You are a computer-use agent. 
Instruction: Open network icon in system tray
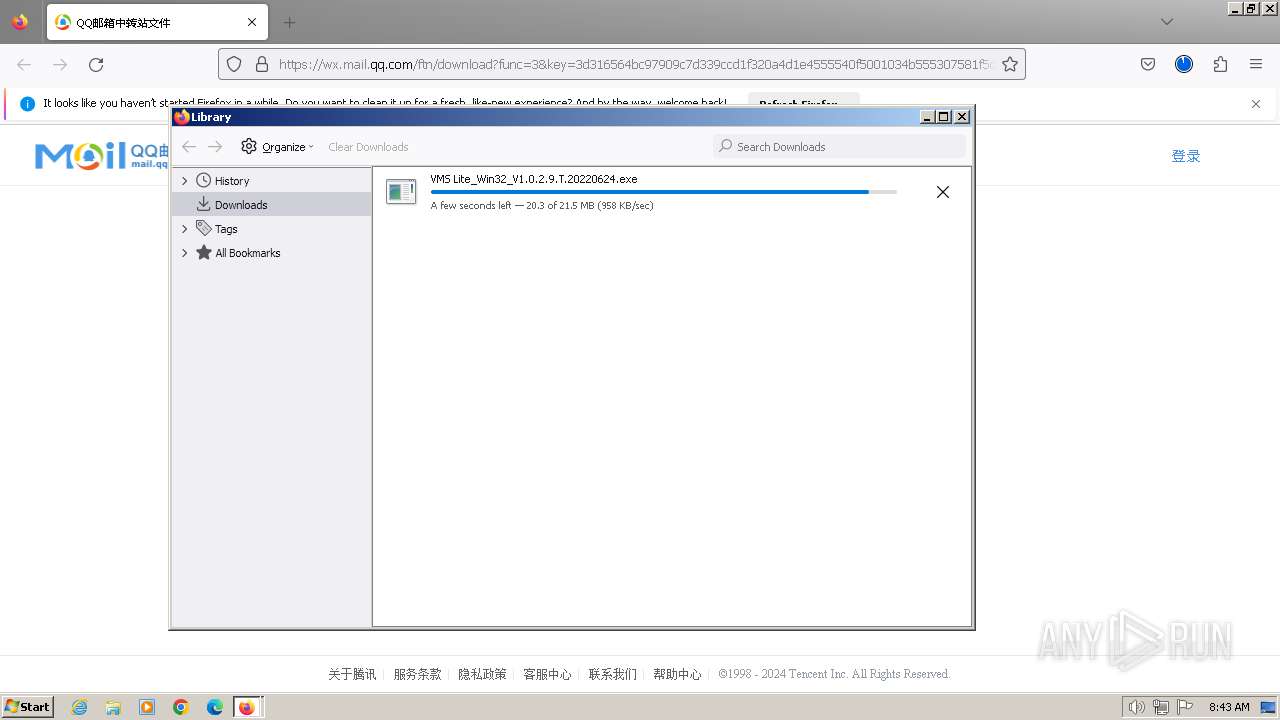[x=1161, y=707]
